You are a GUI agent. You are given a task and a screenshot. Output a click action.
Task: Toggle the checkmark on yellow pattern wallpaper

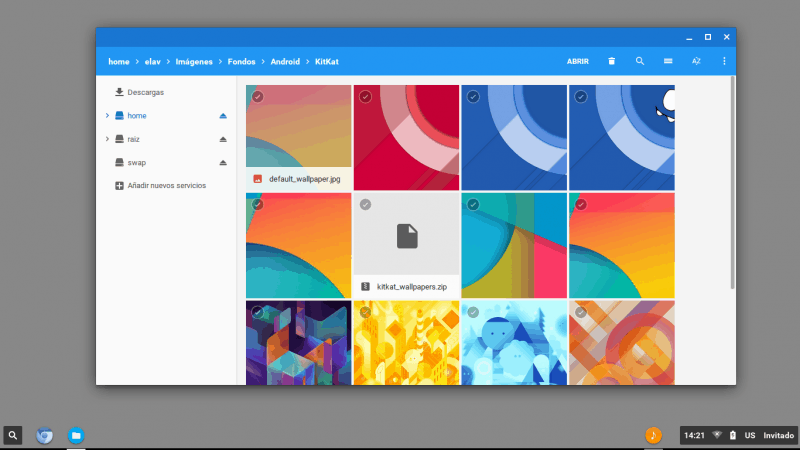click(x=365, y=312)
